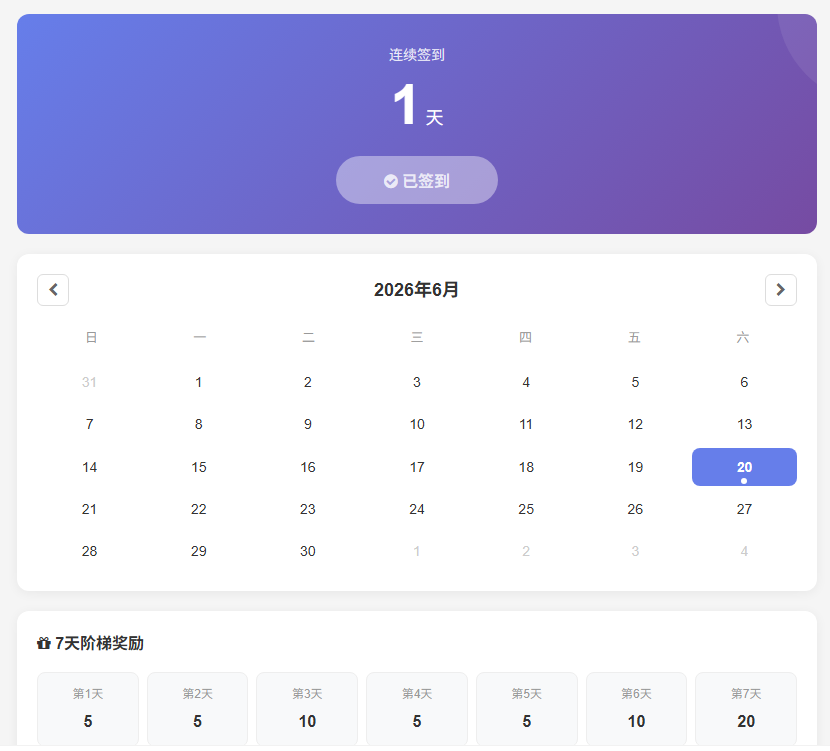Click the 第6天 reward card
The height and width of the screenshot is (751, 830).
coord(636,709)
